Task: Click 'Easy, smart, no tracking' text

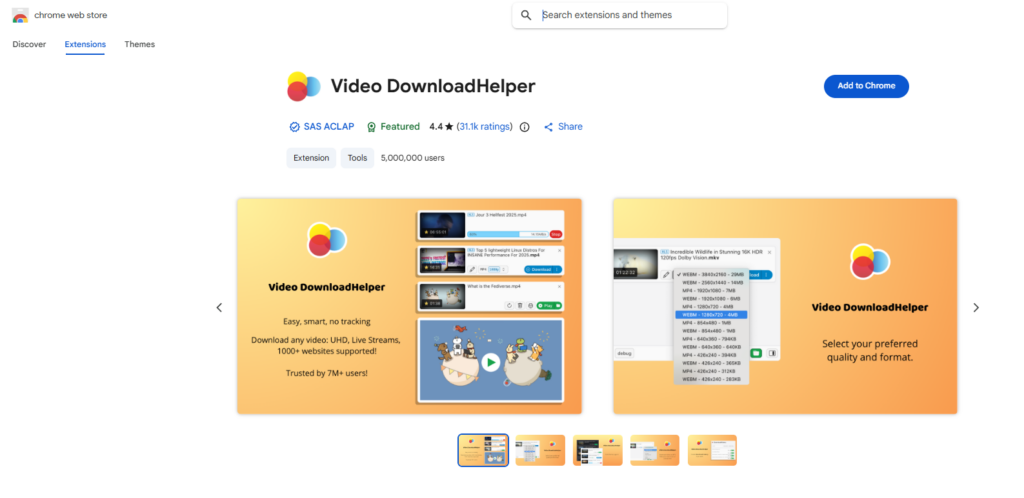Action: 327,321
